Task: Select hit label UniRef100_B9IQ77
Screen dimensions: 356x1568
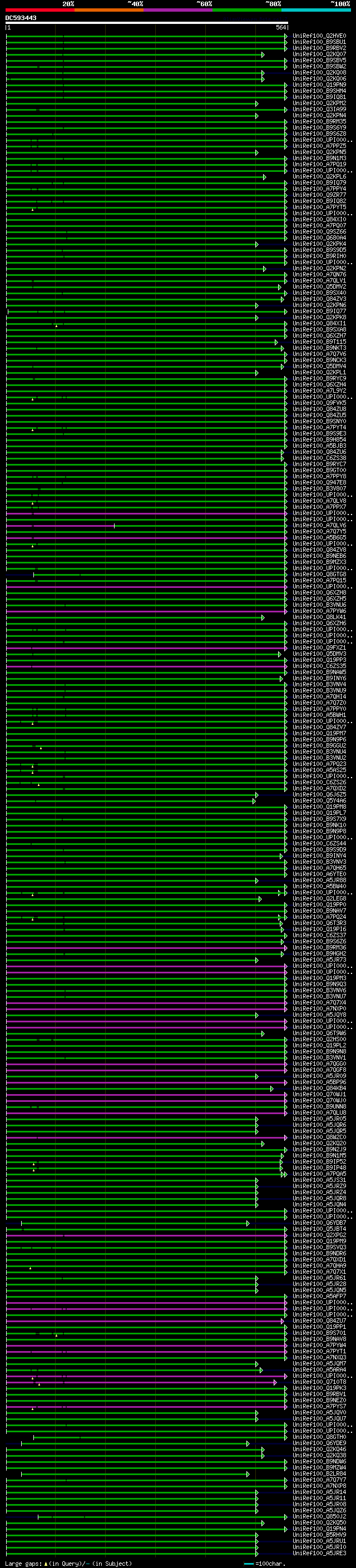Action: click(319, 311)
